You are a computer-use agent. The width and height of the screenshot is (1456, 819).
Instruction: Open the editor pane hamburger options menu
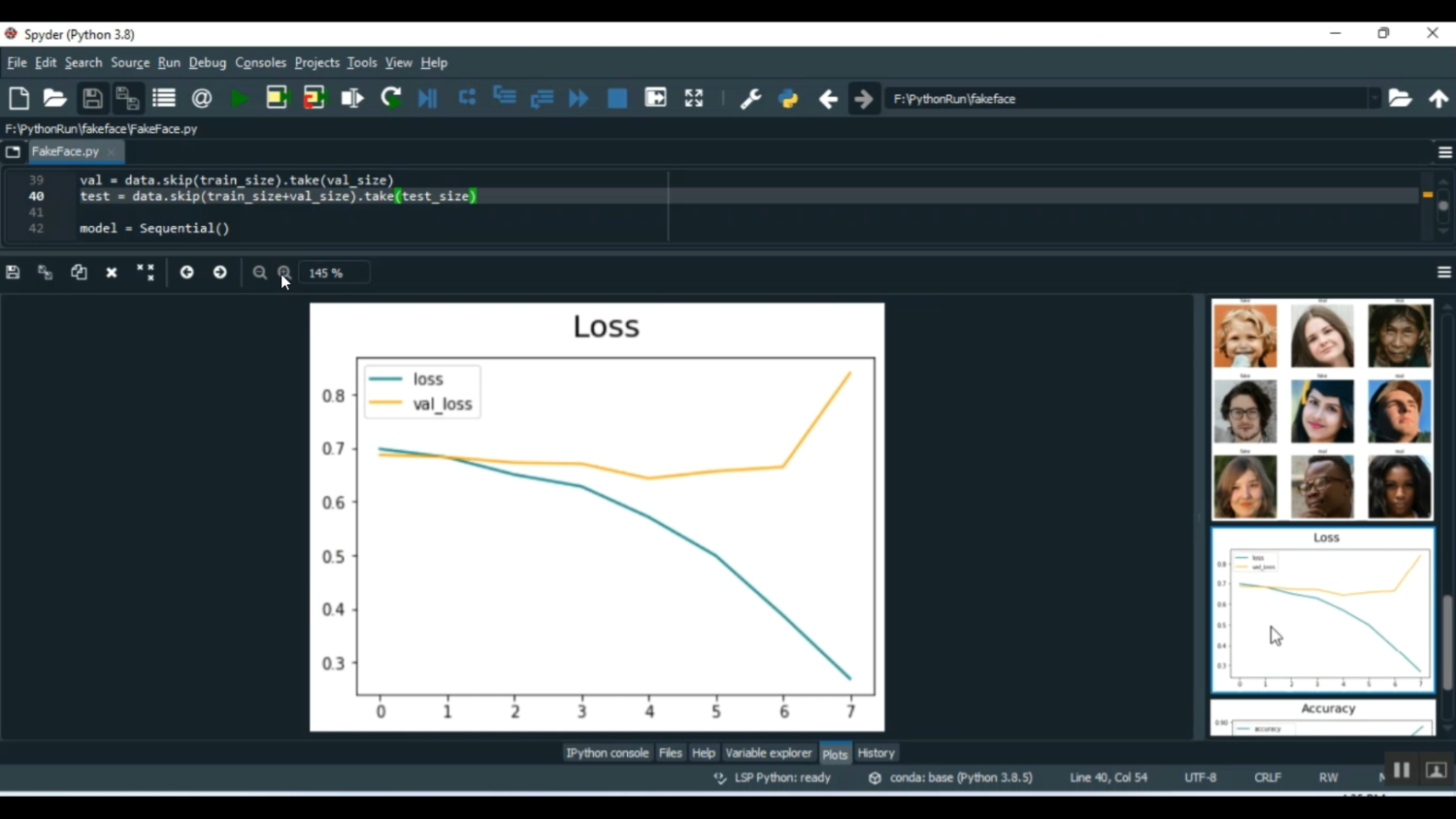tap(1444, 152)
